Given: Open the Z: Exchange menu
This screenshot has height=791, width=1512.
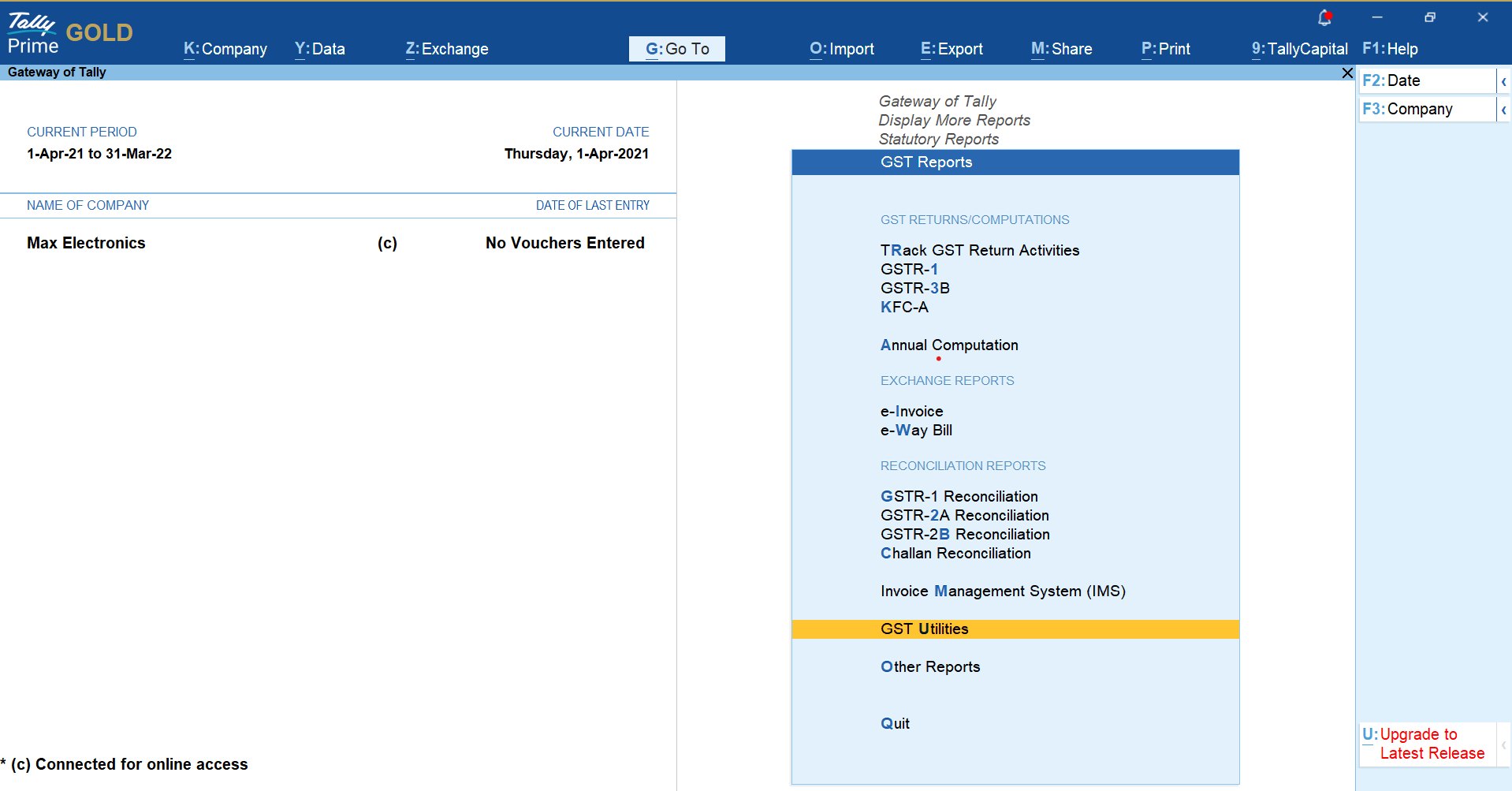Looking at the screenshot, I should click(447, 49).
